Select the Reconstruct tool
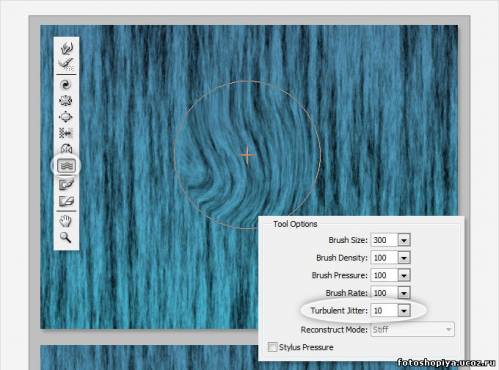 (x=67, y=64)
